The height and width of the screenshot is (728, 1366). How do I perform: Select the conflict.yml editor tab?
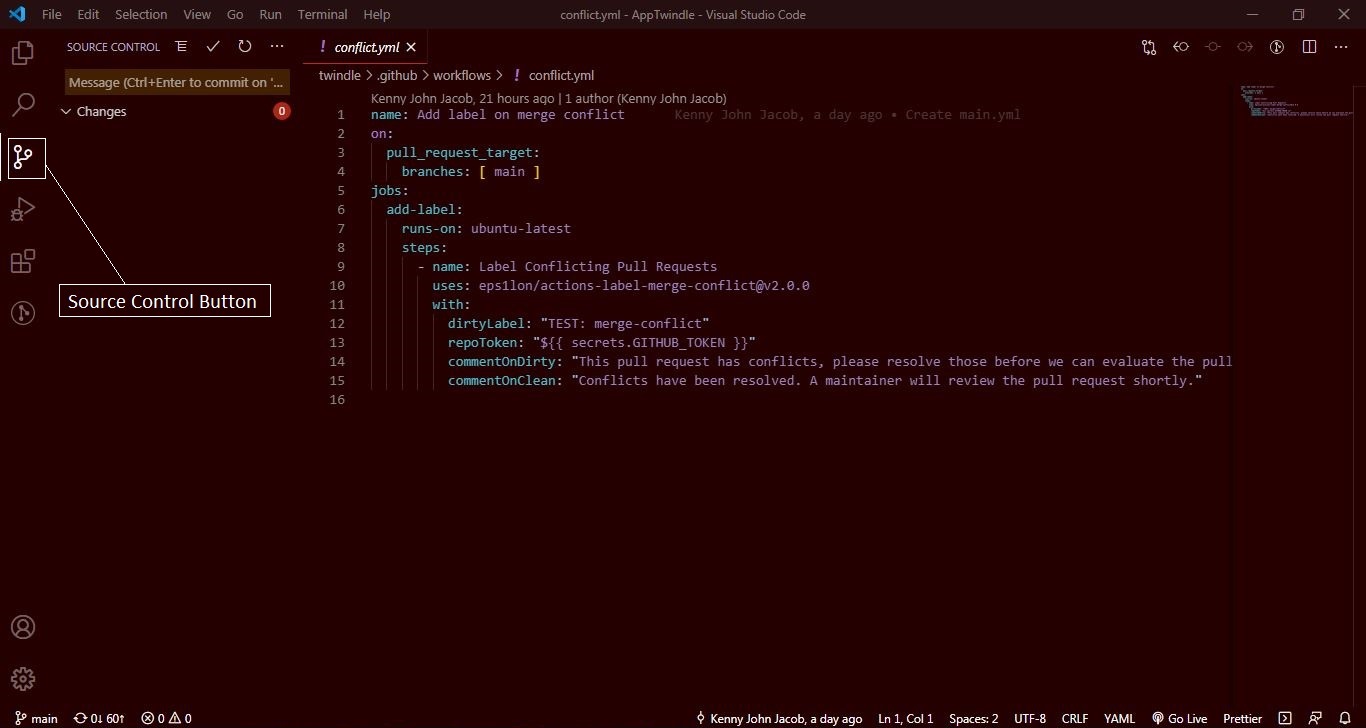pyautogui.click(x=366, y=47)
